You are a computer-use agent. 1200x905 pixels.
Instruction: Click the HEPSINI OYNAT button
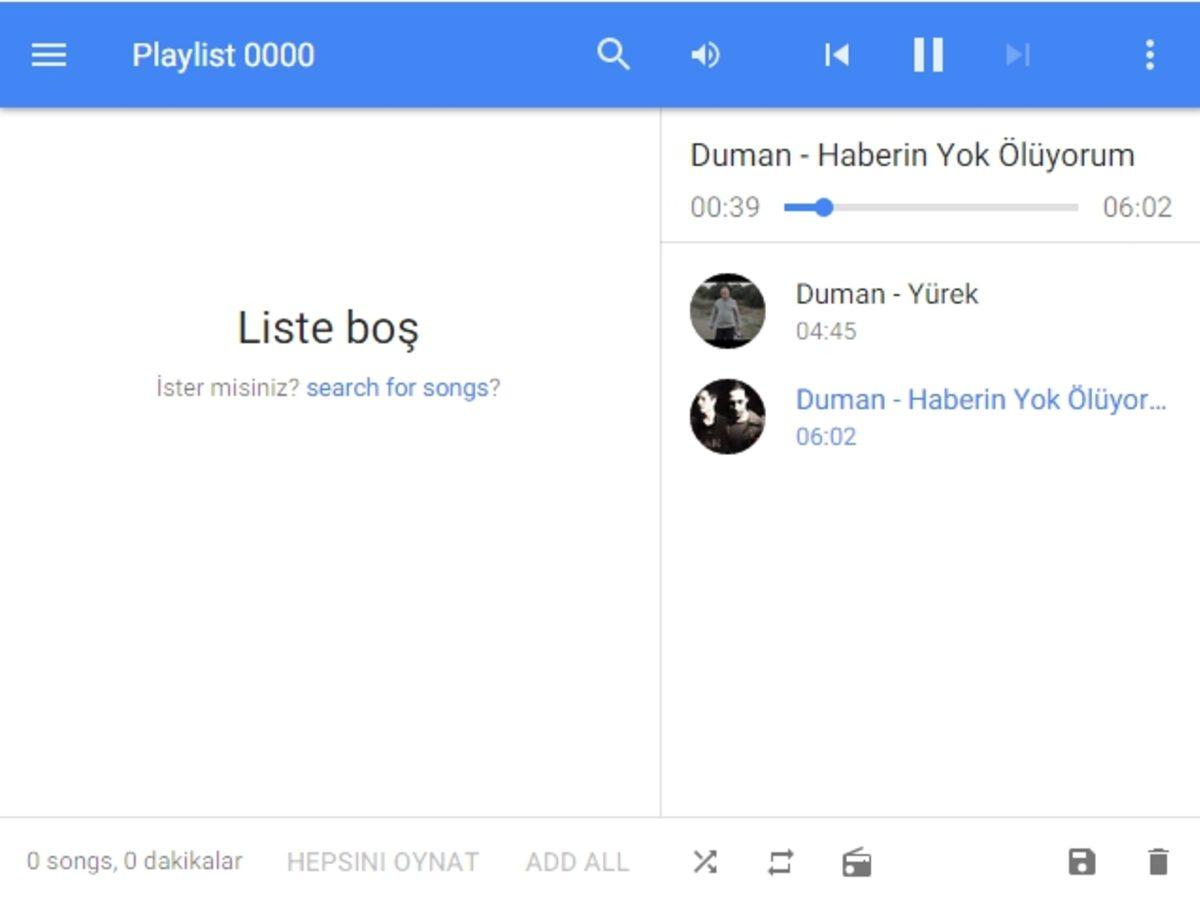(383, 862)
